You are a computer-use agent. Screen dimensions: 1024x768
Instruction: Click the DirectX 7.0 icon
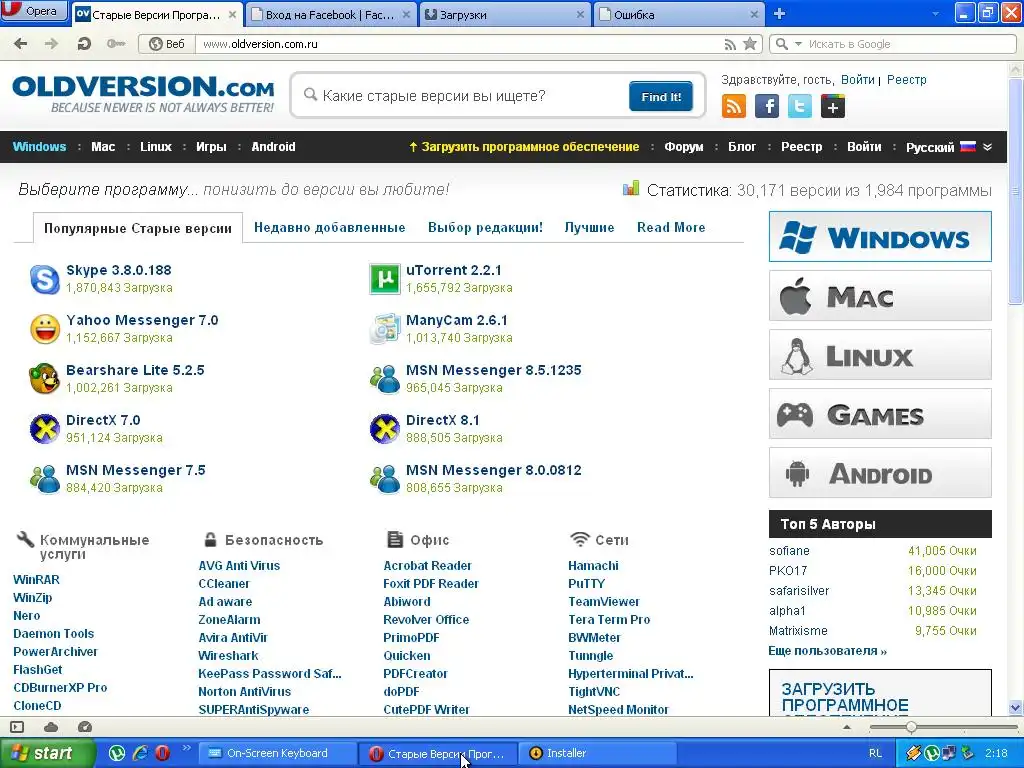(x=45, y=428)
